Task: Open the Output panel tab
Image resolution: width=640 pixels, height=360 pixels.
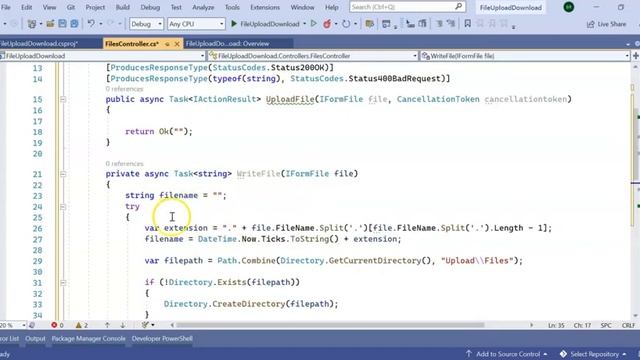Action: [35, 339]
